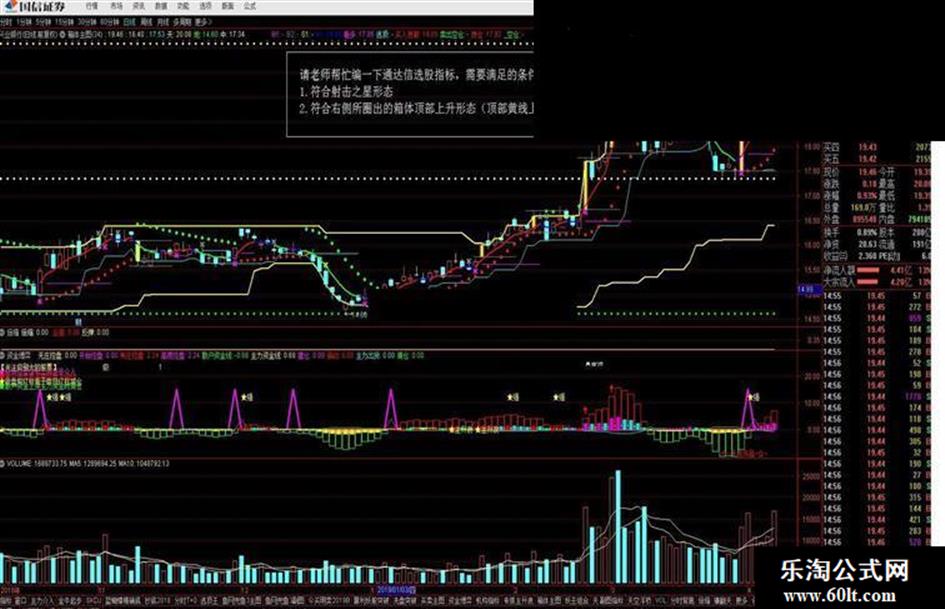Open the 选项 menu
Image resolution: width=945 pixels, height=609 pixels.
(x=206, y=6)
